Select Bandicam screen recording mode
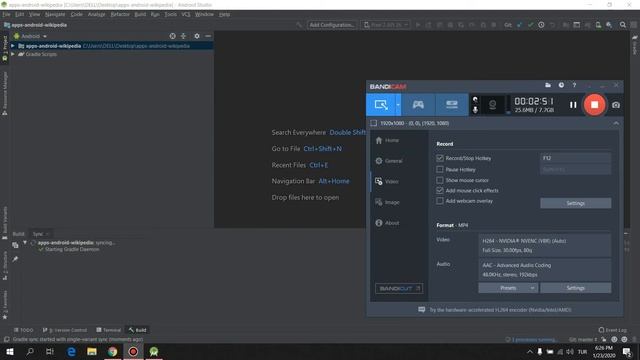This screenshot has width=640, height=360. pyautogui.click(x=381, y=104)
